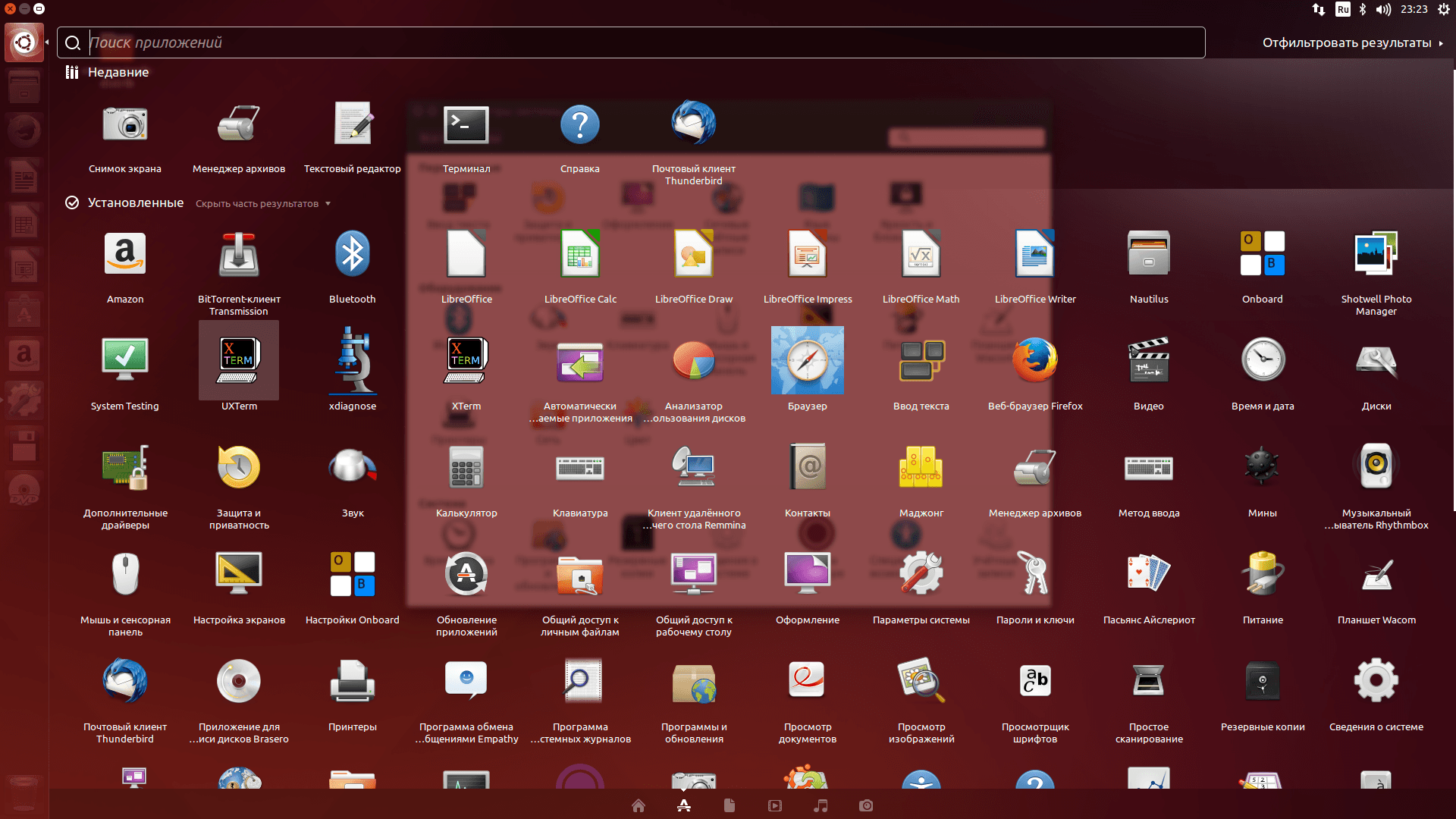Launch Простое сканирование
The image size is (1456, 819).
(1149, 682)
